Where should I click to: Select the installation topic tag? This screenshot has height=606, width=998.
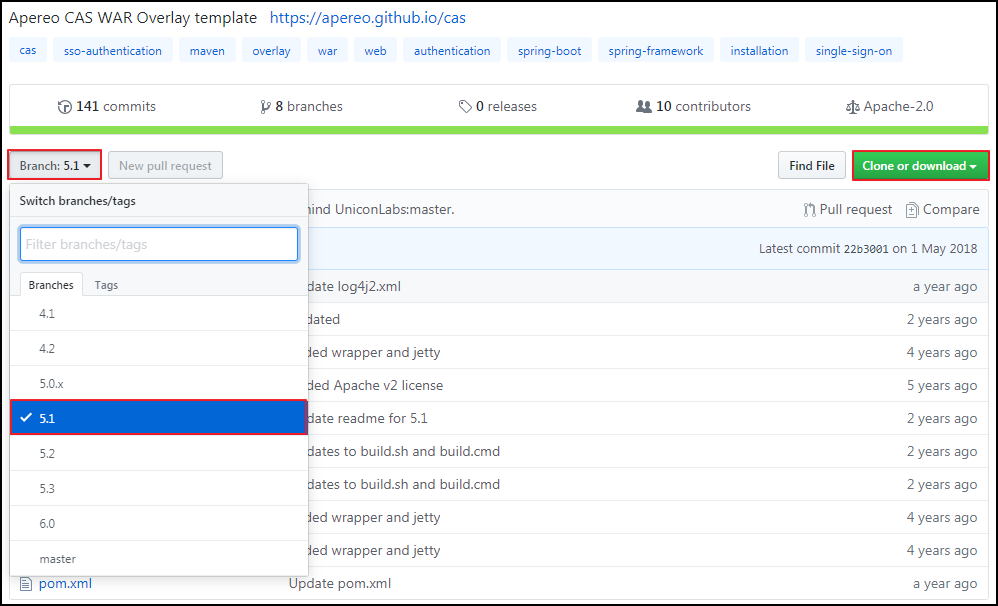pyautogui.click(x=759, y=50)
